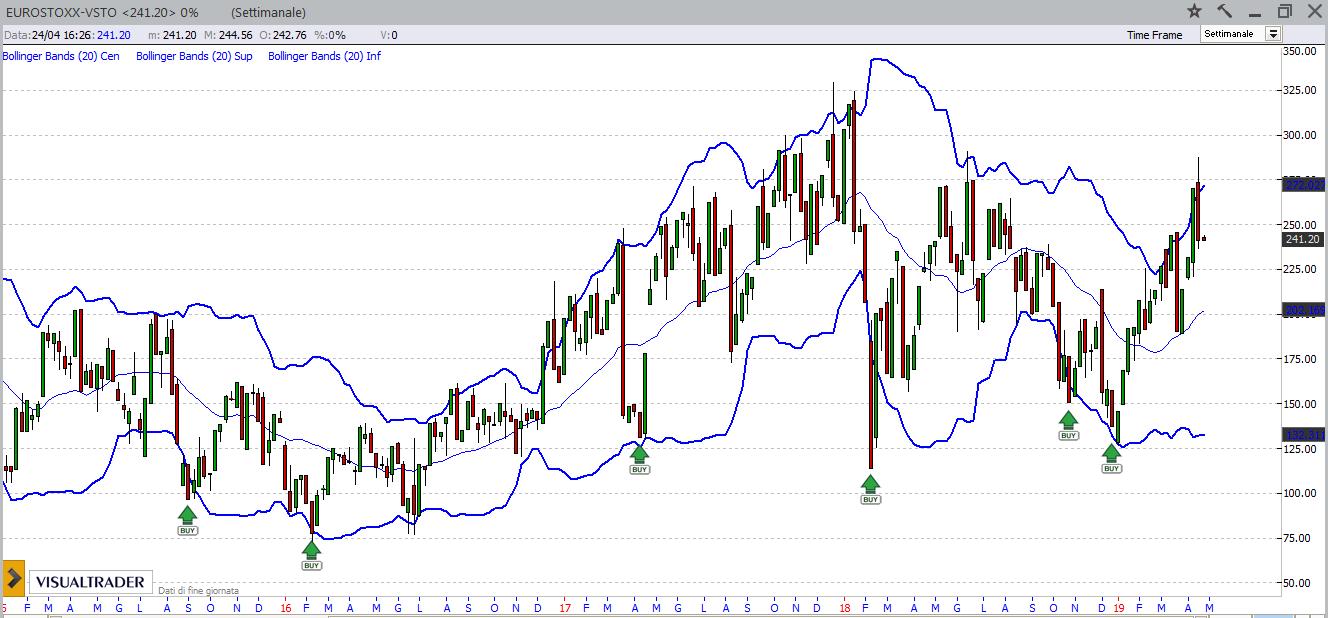Click the orange chevron panel expander

pyautogui.click(x=14, y=577)
